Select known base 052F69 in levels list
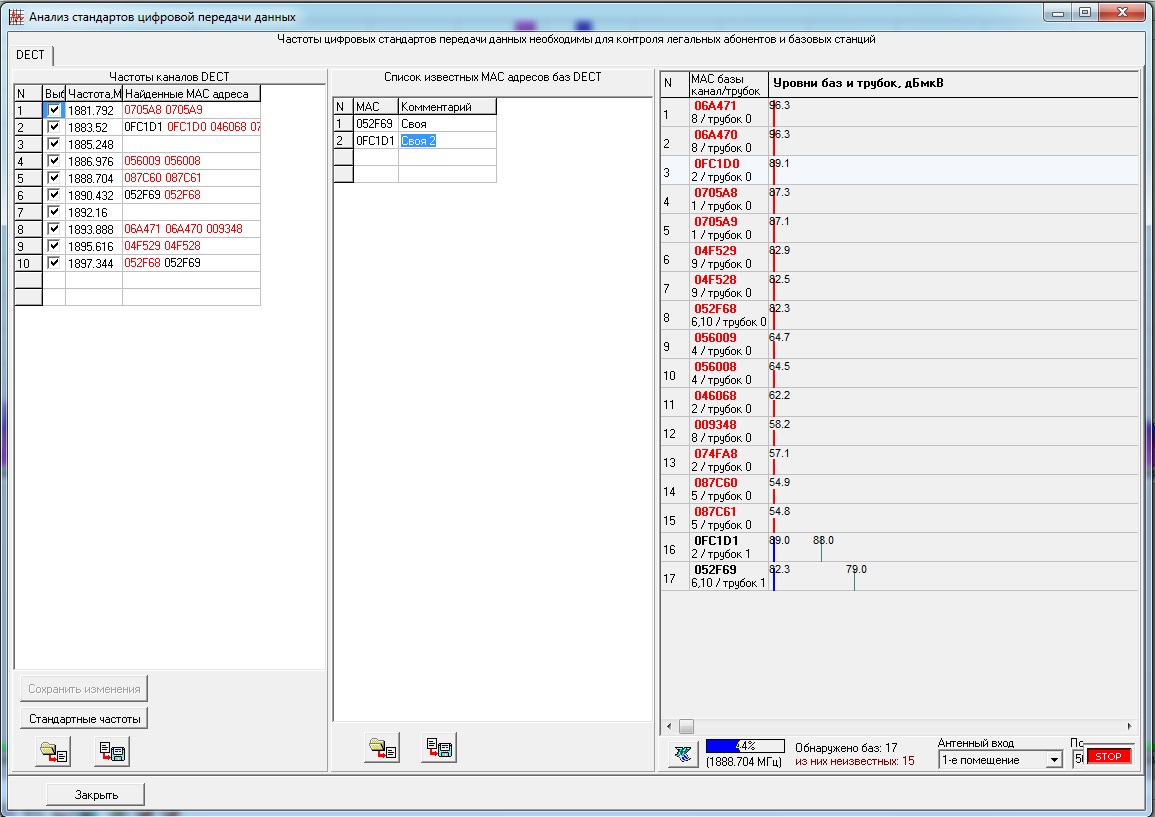The image size is (1155, 817). [x=899, y=576]
